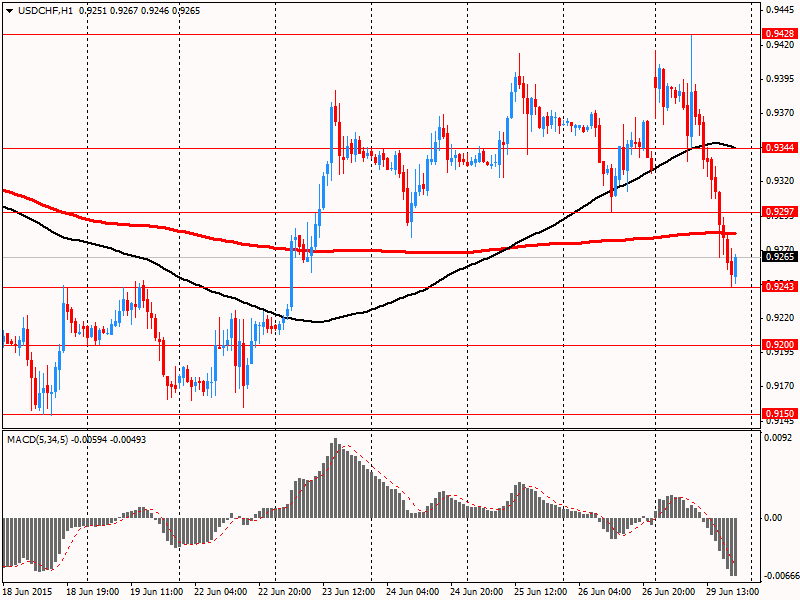Select the USDCHF,H1 symbol title text
The height and width of the screenshot is (600, 800).
click(45, 11)
